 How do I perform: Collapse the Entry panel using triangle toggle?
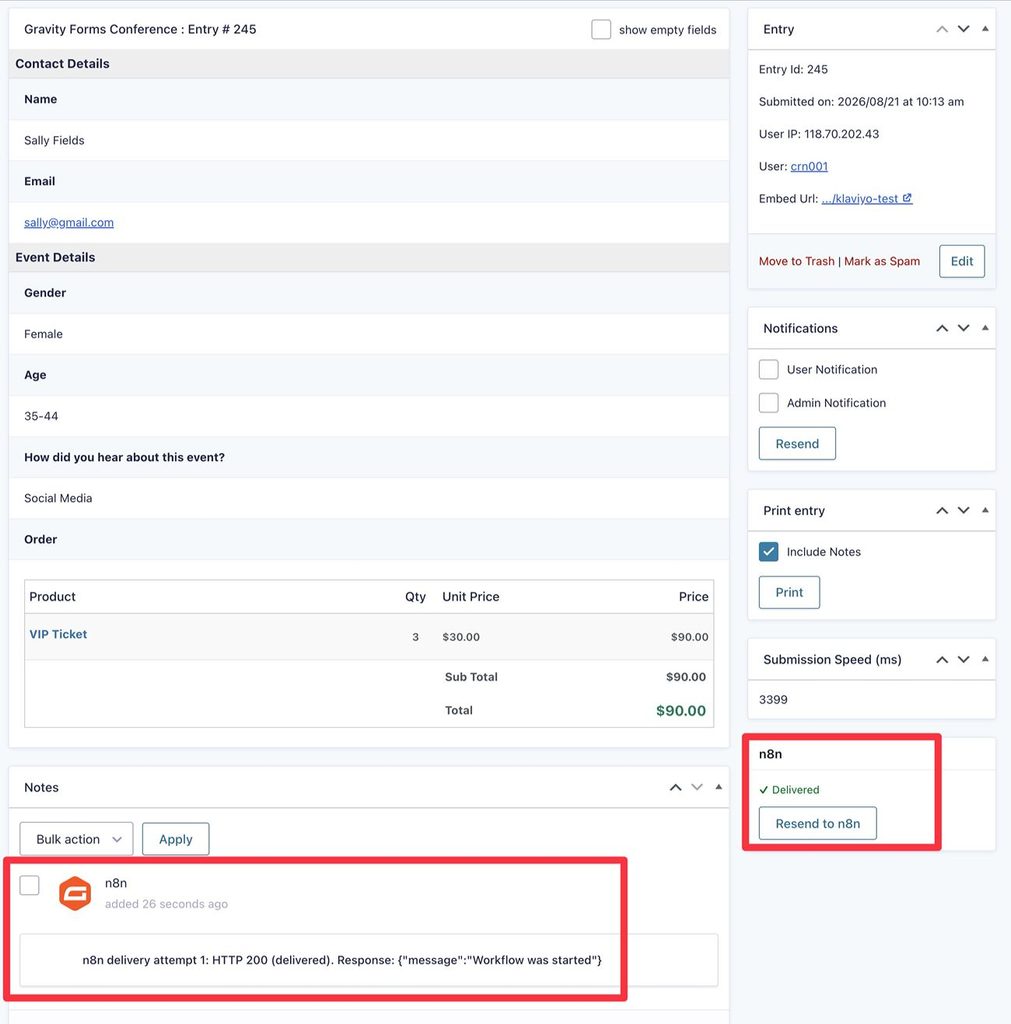[985, 29]
